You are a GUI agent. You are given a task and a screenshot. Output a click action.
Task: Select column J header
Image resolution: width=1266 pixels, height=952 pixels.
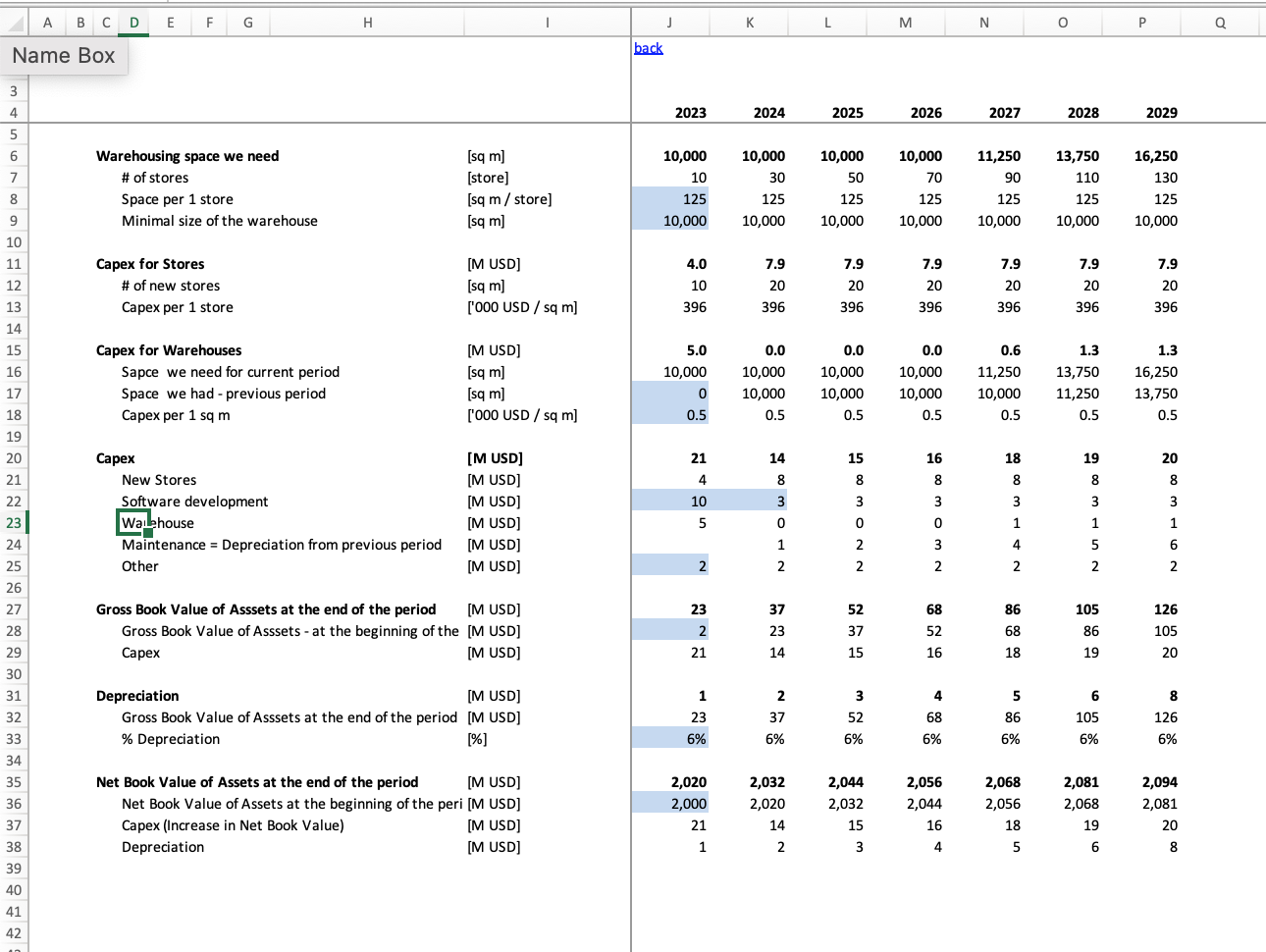(669, 23)
